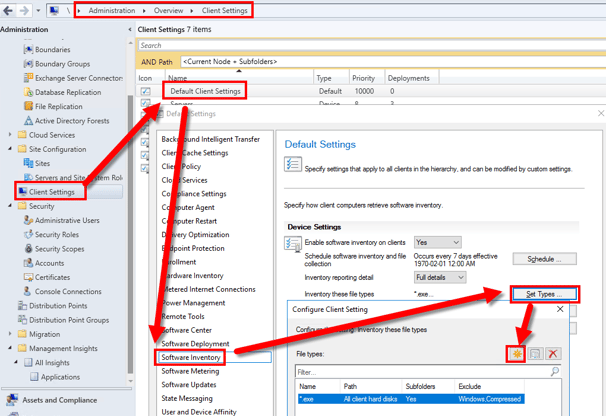
Task: Select the Default Client Settings row
Action: 205,91
